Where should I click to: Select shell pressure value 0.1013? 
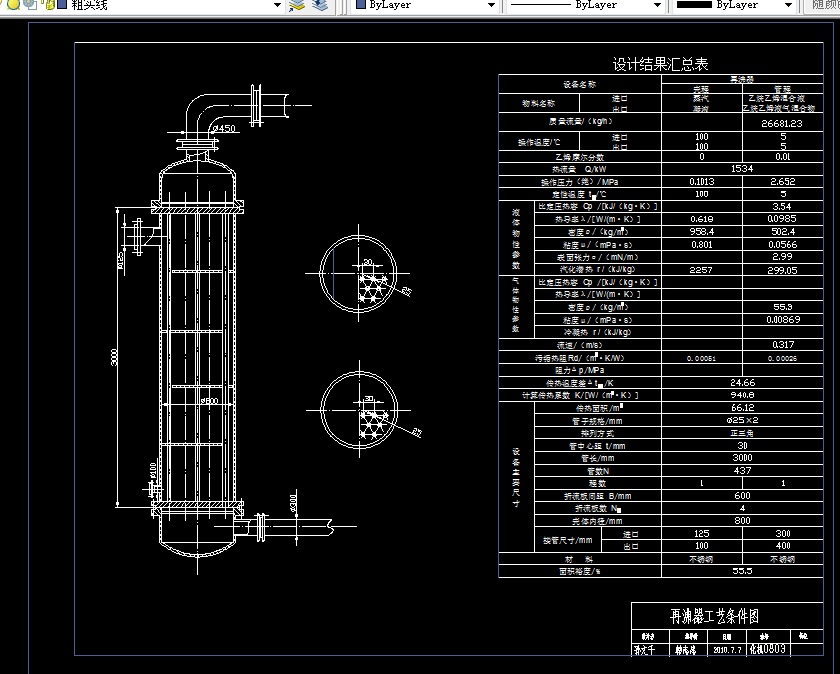click(x=702, y=182)
